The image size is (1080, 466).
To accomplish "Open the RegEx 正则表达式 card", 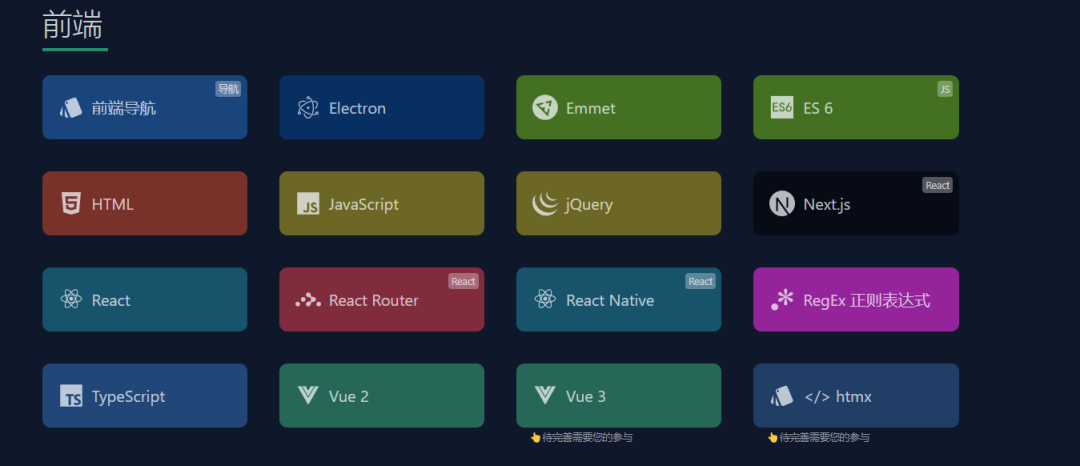I will [x=856, y=299].
